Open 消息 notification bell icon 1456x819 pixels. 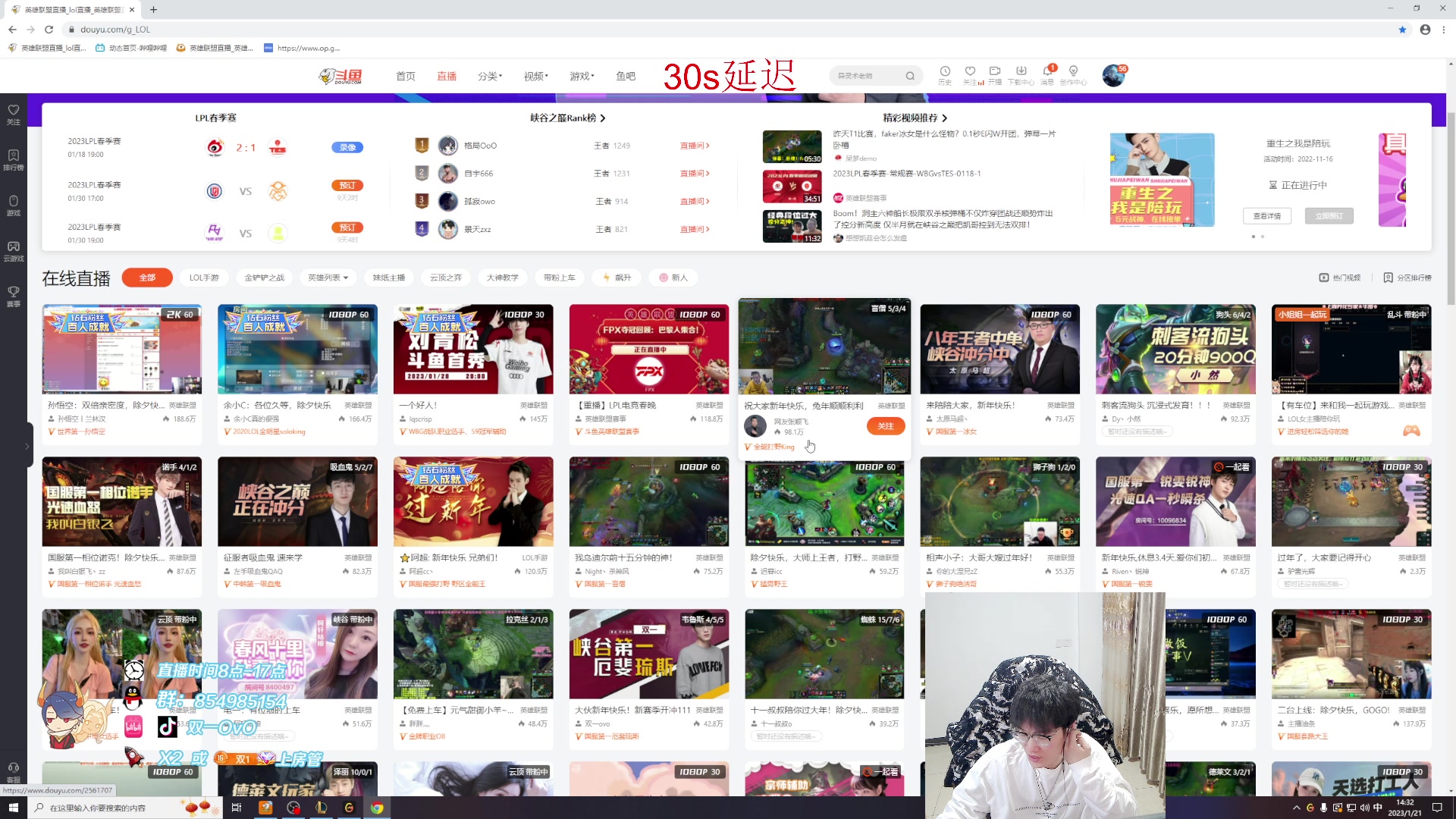1047,71
